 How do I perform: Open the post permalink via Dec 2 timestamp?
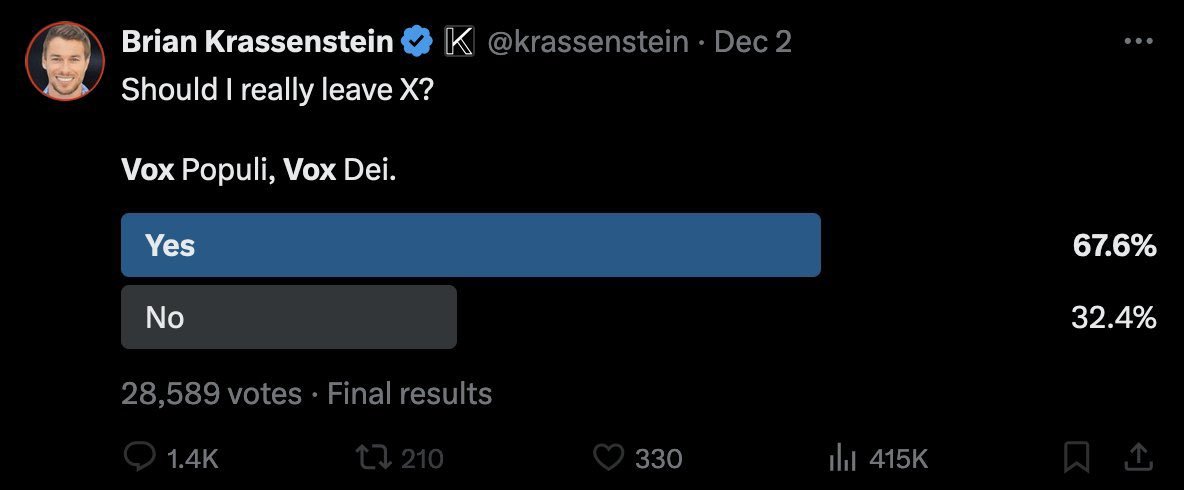tap(752, 42)
